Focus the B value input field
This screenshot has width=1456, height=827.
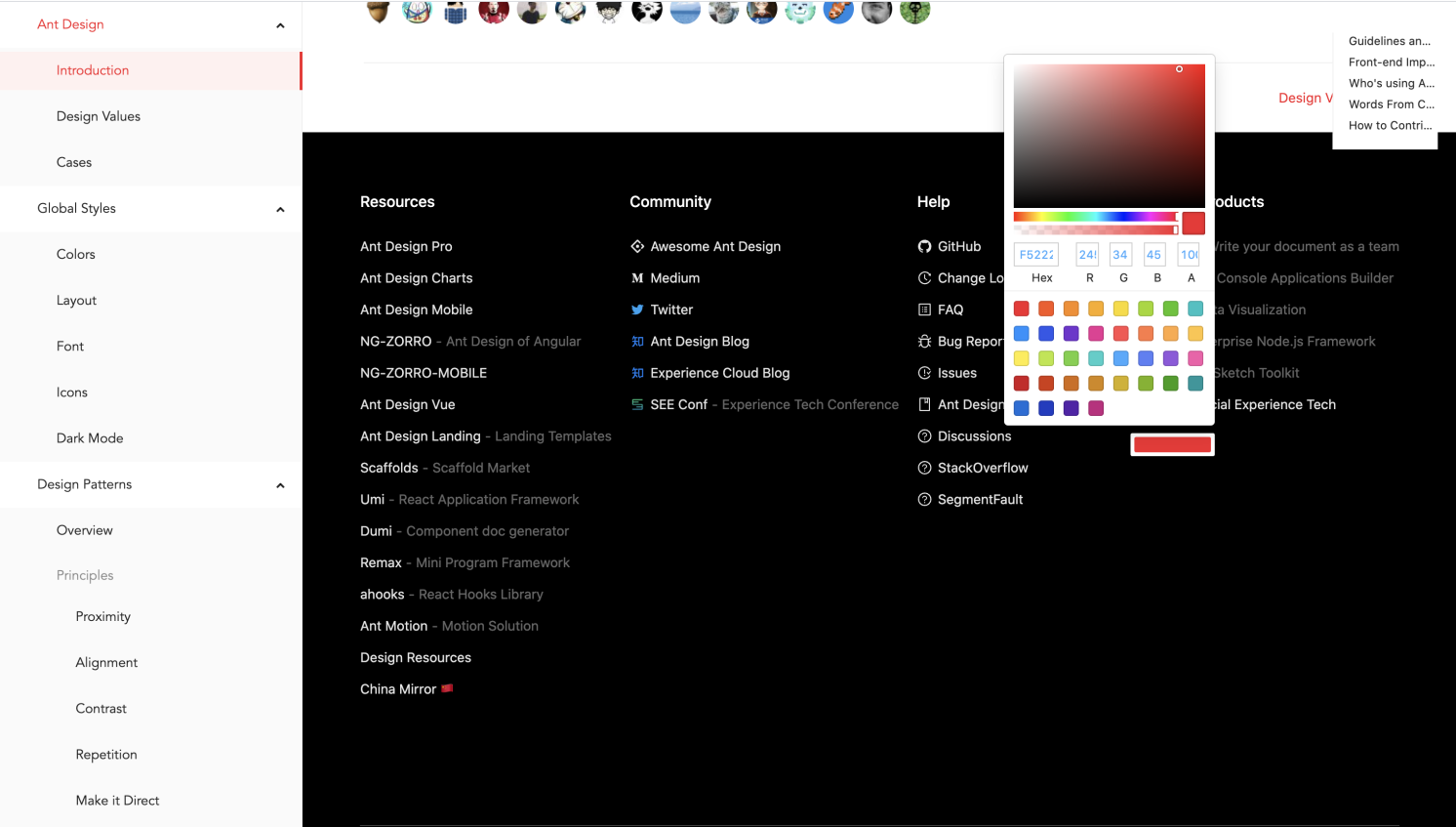1154,255
